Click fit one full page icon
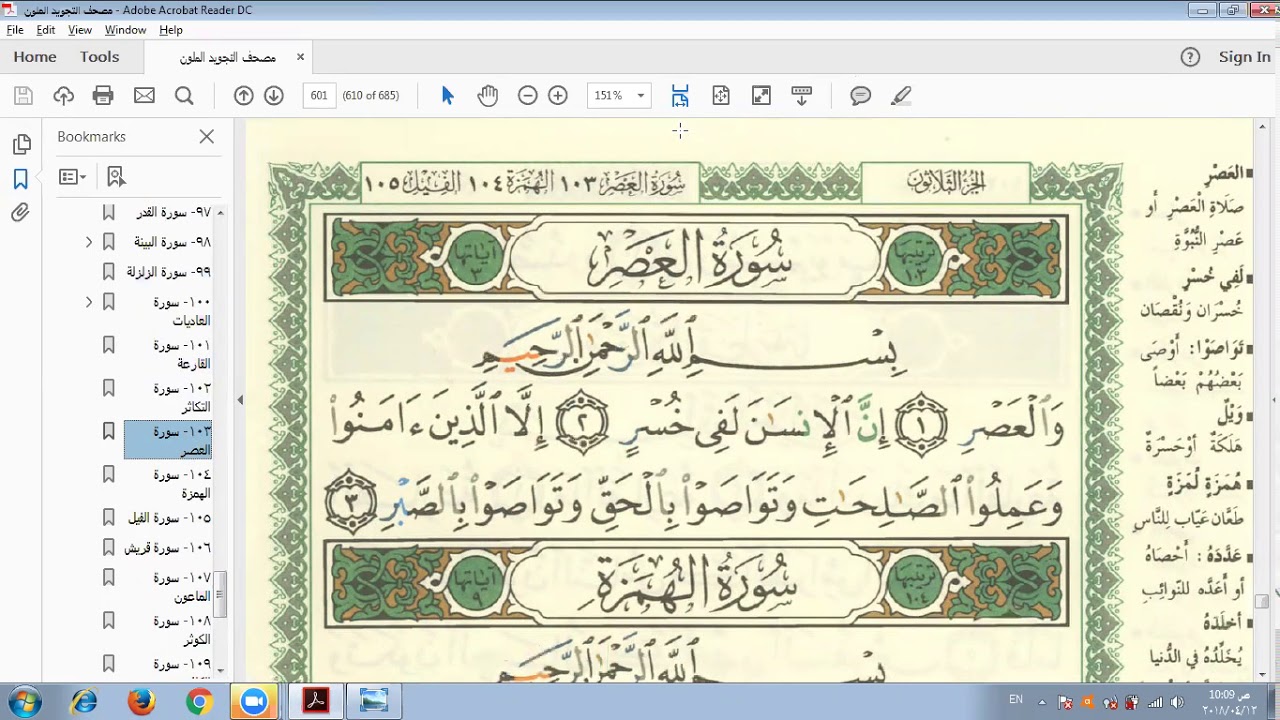This screenshot has height=720, width=1280. point(721,96)
